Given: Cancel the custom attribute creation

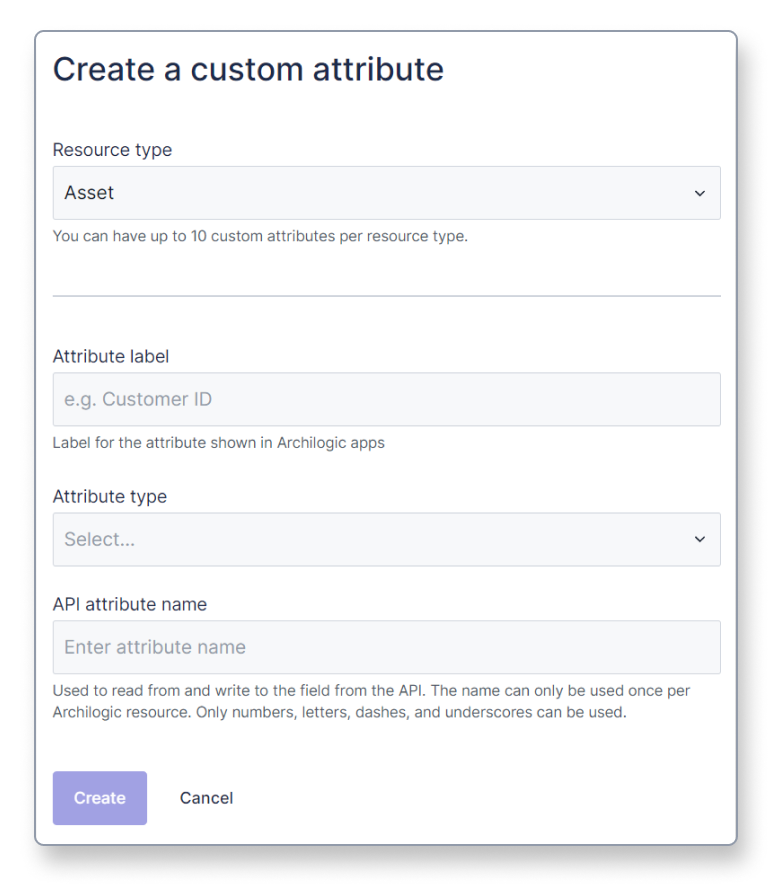Looking at the screenshot, I should pyautogui.click(x=206, y=798).
